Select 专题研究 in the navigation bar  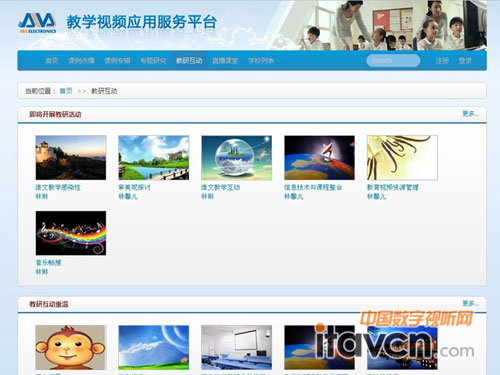[153, 61]
